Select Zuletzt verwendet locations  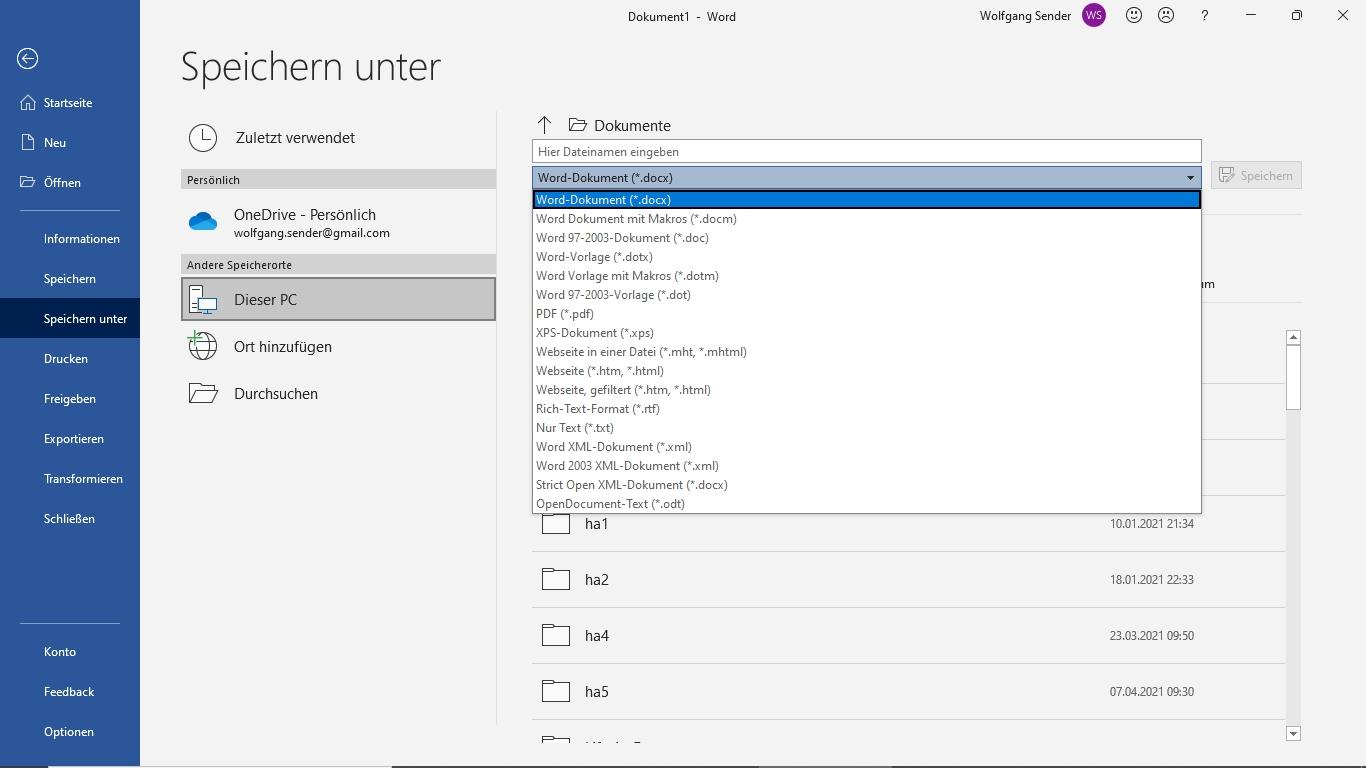294,138
